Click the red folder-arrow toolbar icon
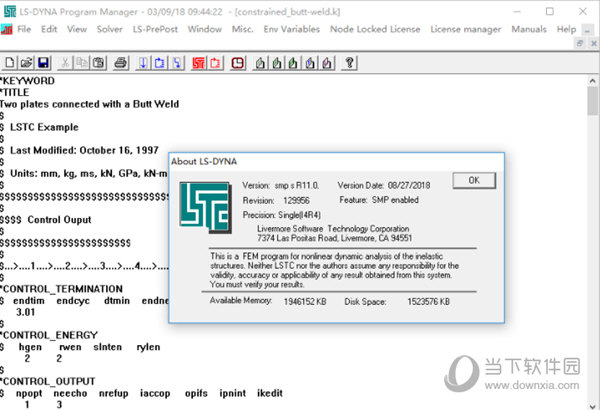The image size is (600, 410). tap(215, 63)
